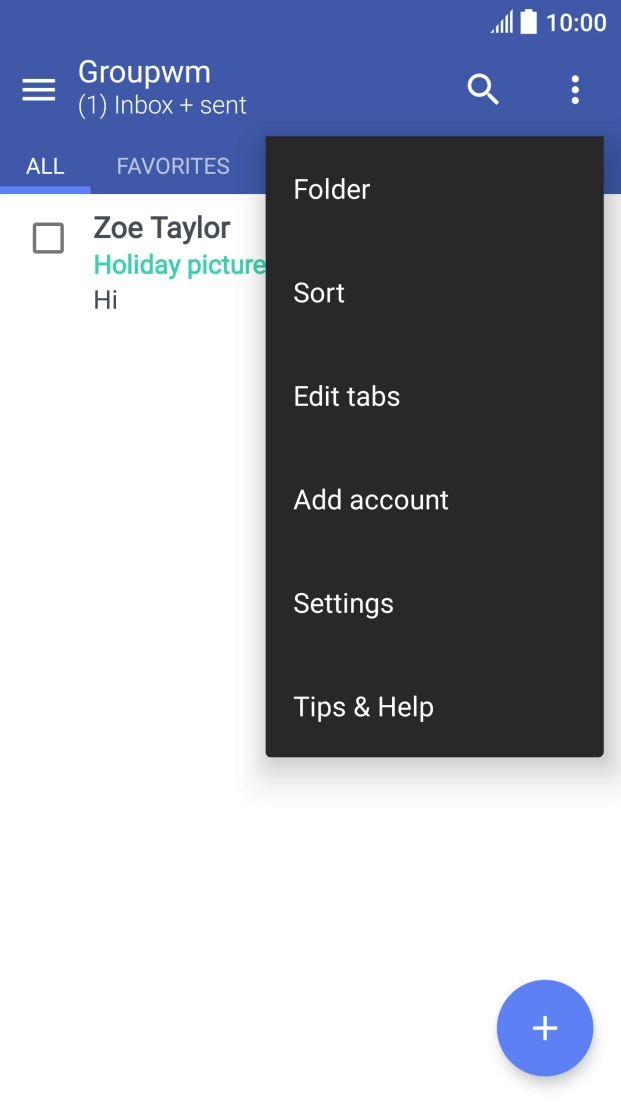Tap the email preview text saying Hi
This screenshot has height=1104, width=621.
(x=105, y=299)
